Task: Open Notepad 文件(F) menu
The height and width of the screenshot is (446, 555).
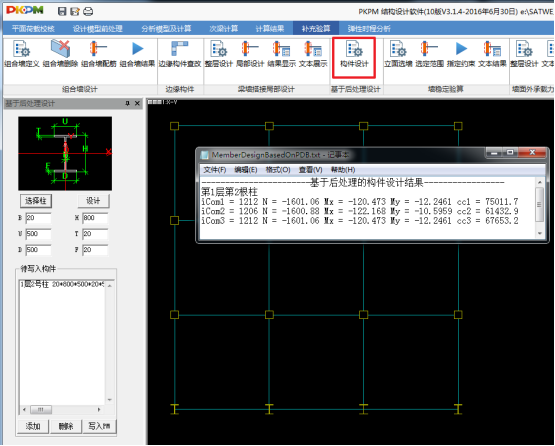Action: coord(214,170)
